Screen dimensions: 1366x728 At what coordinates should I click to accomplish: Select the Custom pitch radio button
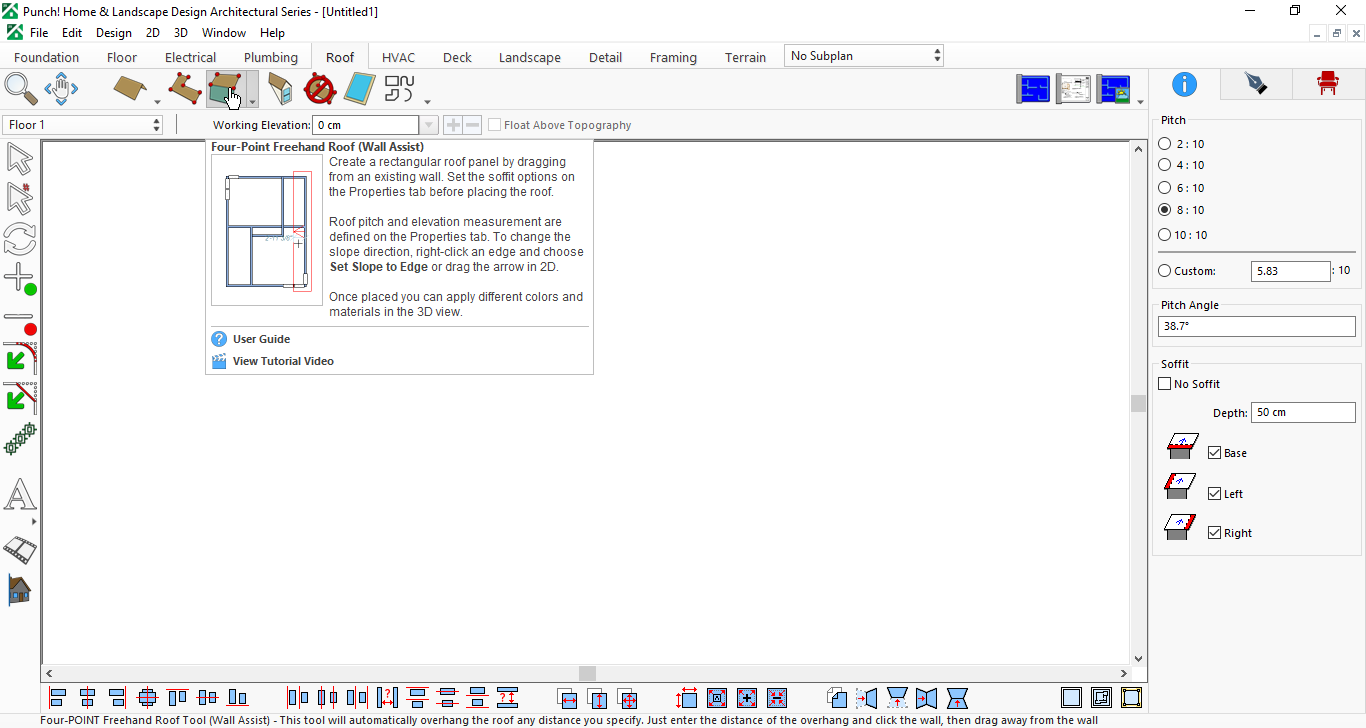(1164, 271)
